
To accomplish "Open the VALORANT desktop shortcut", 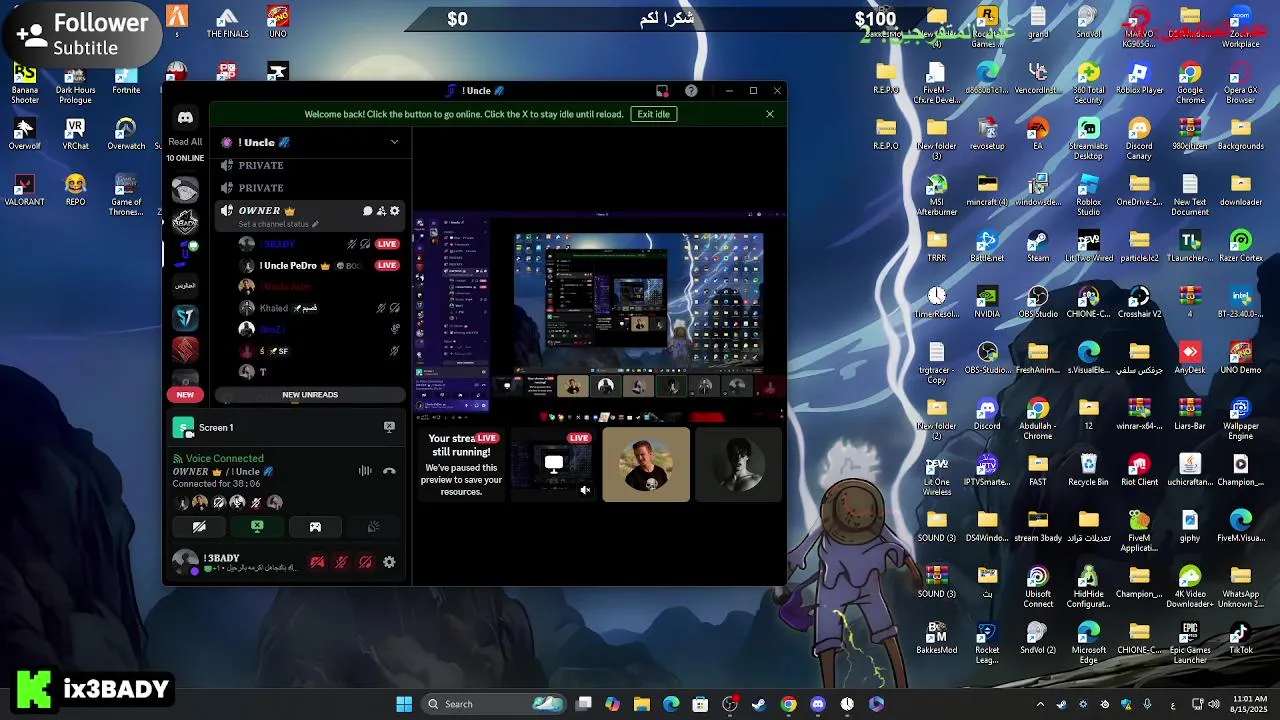I will pos(25,190).
